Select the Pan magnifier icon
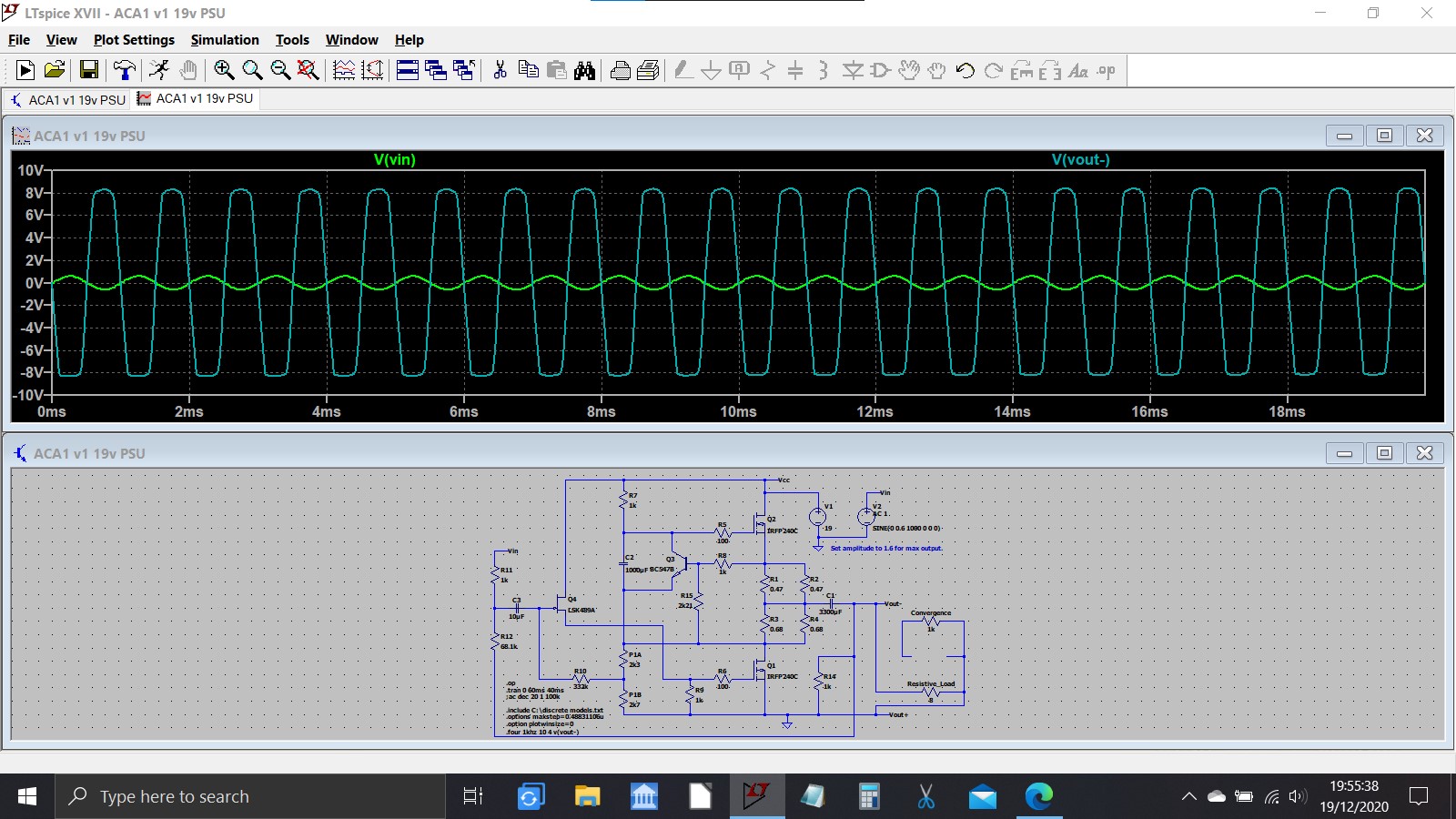1456x819 pixels. (x=252, y=70)
